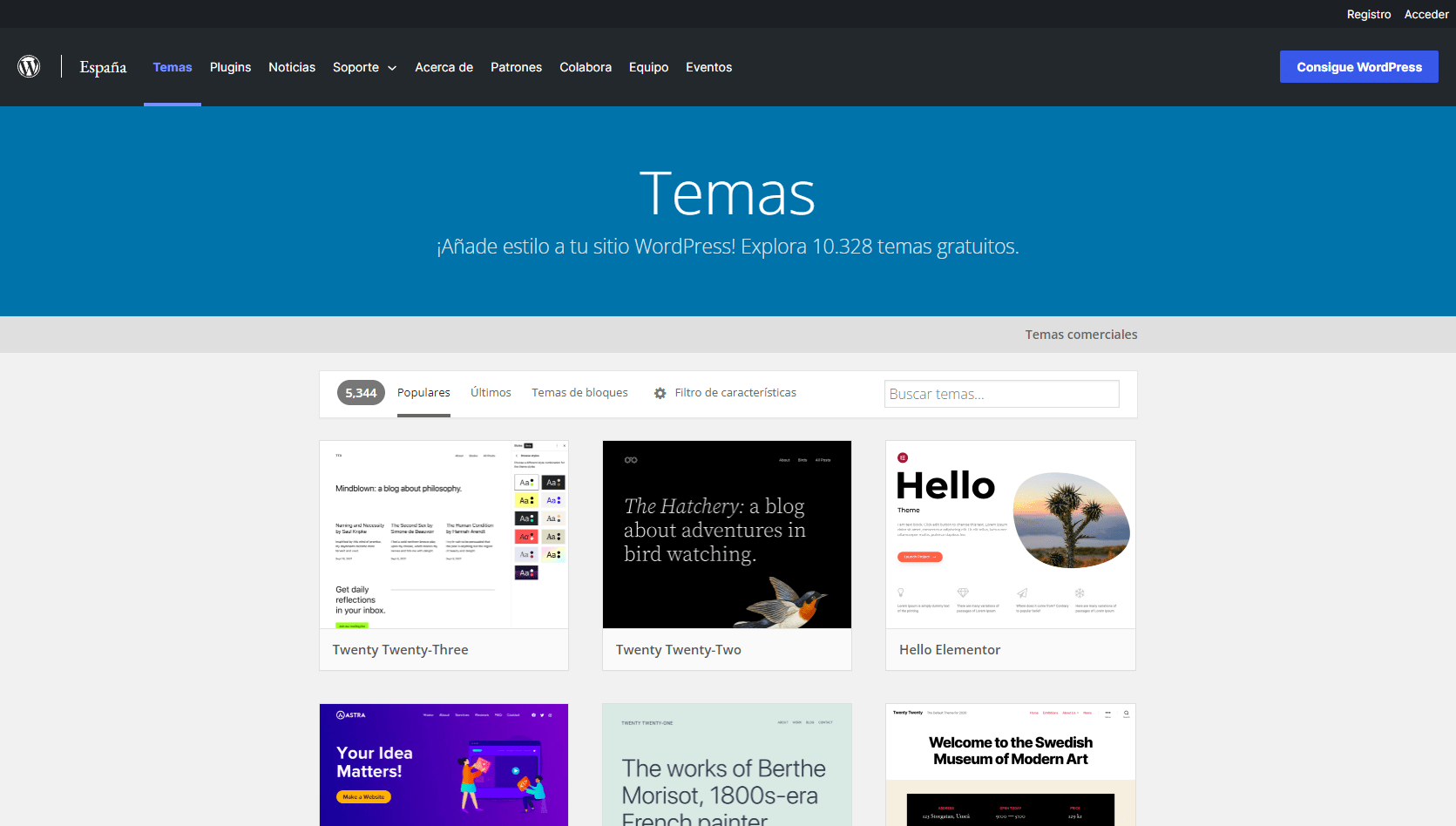Click the Twenty Twenty-Two theme title

pos(678,650)
